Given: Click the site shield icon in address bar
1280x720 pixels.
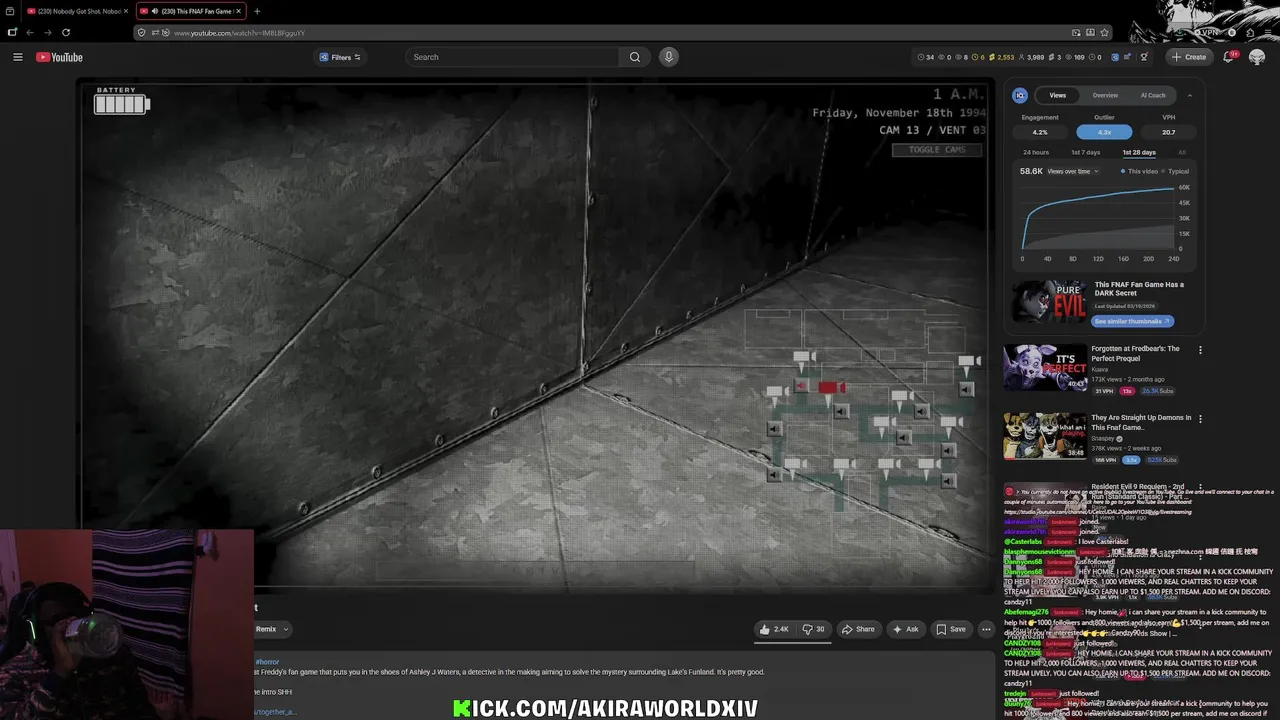Looking at the screenshot, I should [x=143, y=33].
